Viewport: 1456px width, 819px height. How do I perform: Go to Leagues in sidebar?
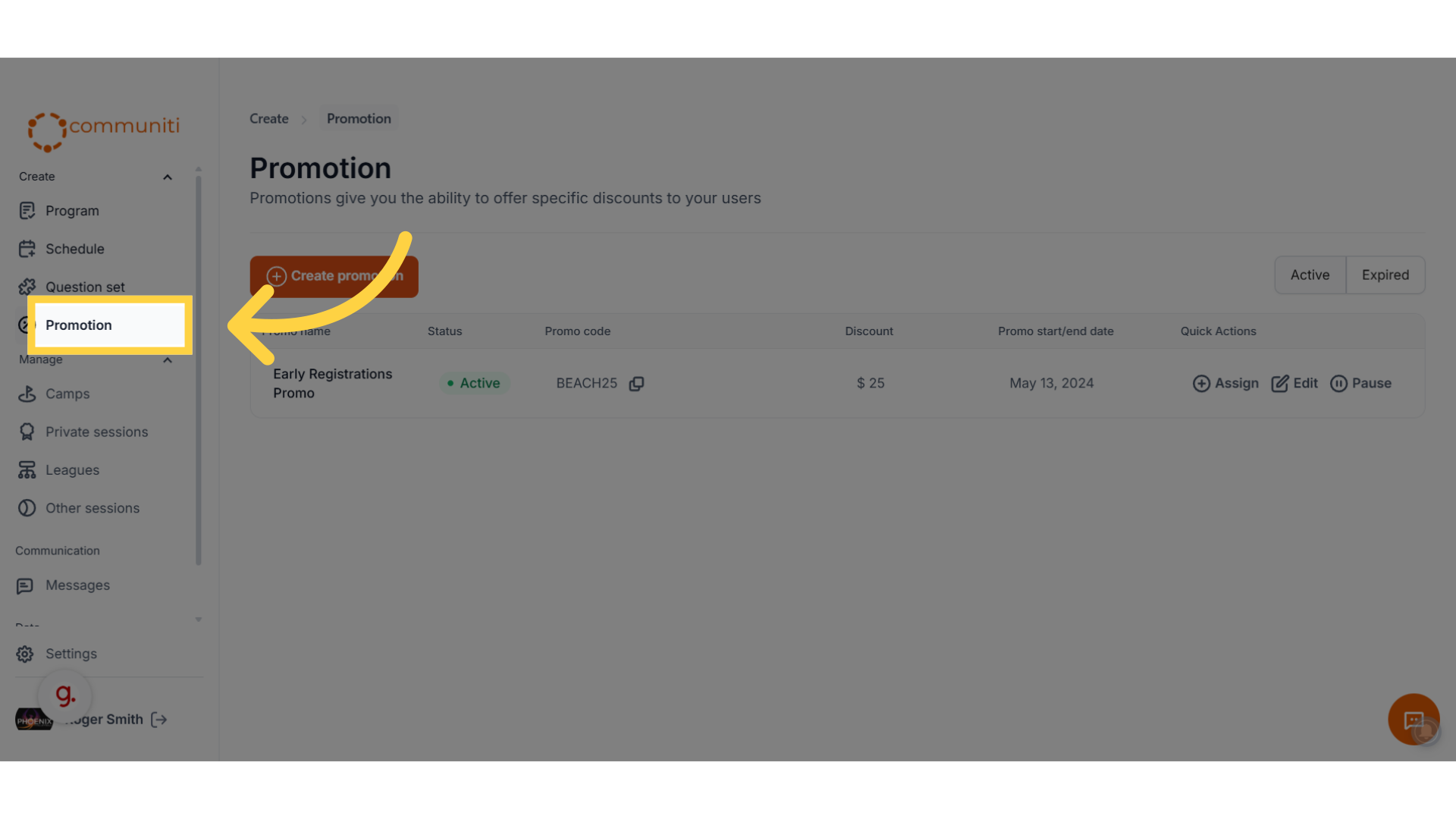[x=72, y=470]
